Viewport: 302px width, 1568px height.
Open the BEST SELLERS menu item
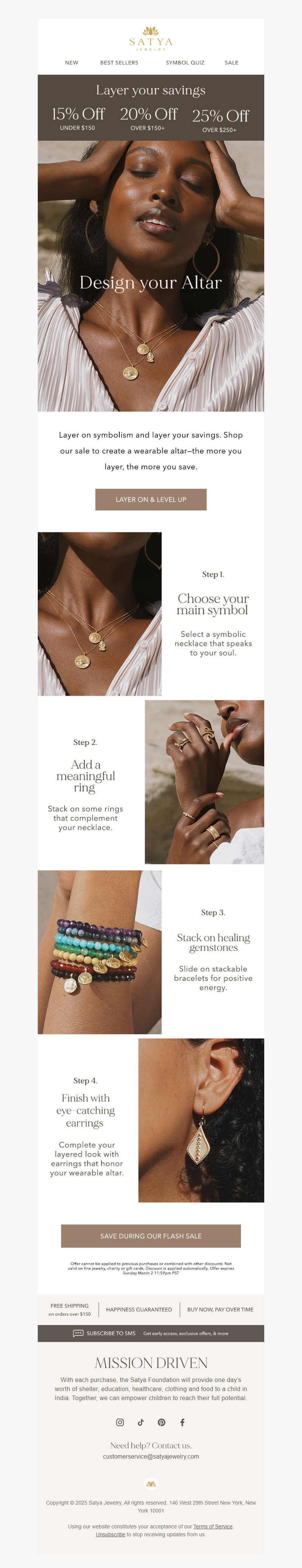pyautogui.click(x=119, y=63)
